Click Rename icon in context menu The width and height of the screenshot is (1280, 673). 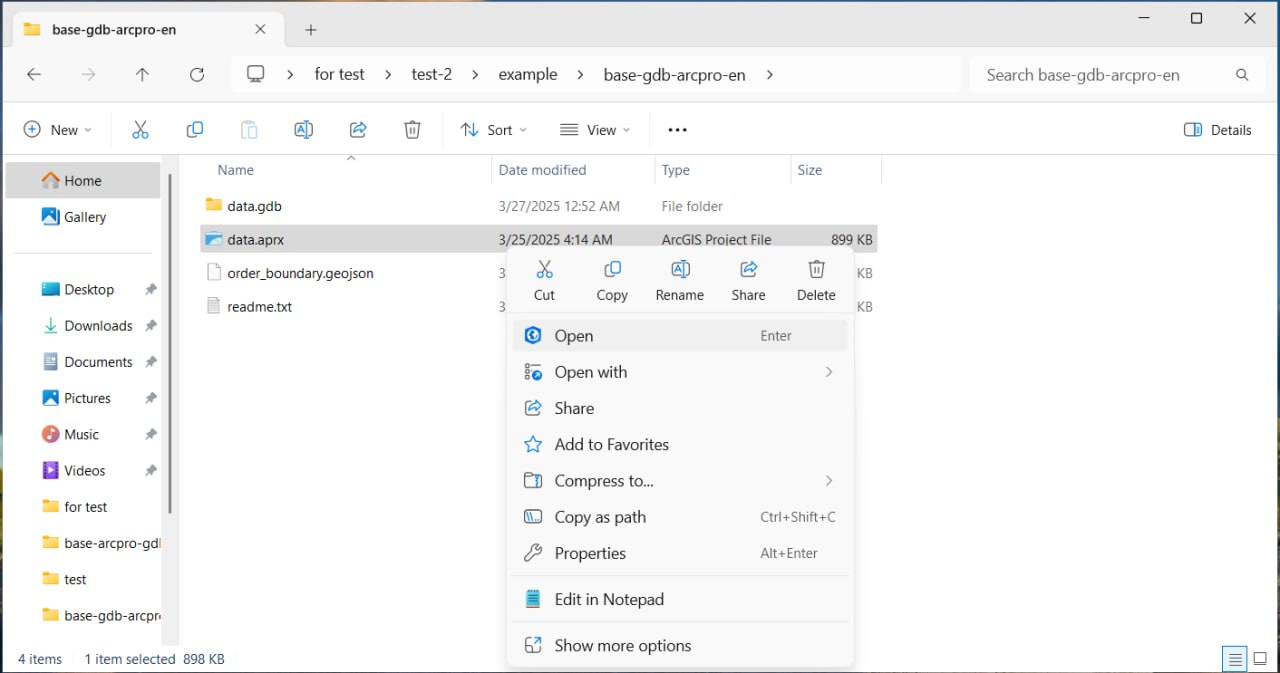(x=680, y=270)
